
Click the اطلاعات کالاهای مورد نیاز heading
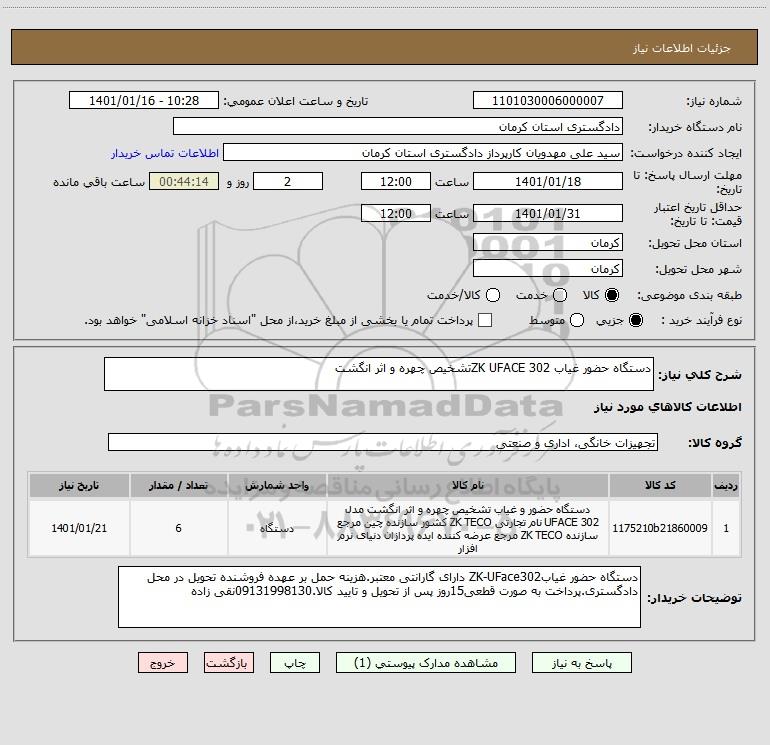pos(668,407)
